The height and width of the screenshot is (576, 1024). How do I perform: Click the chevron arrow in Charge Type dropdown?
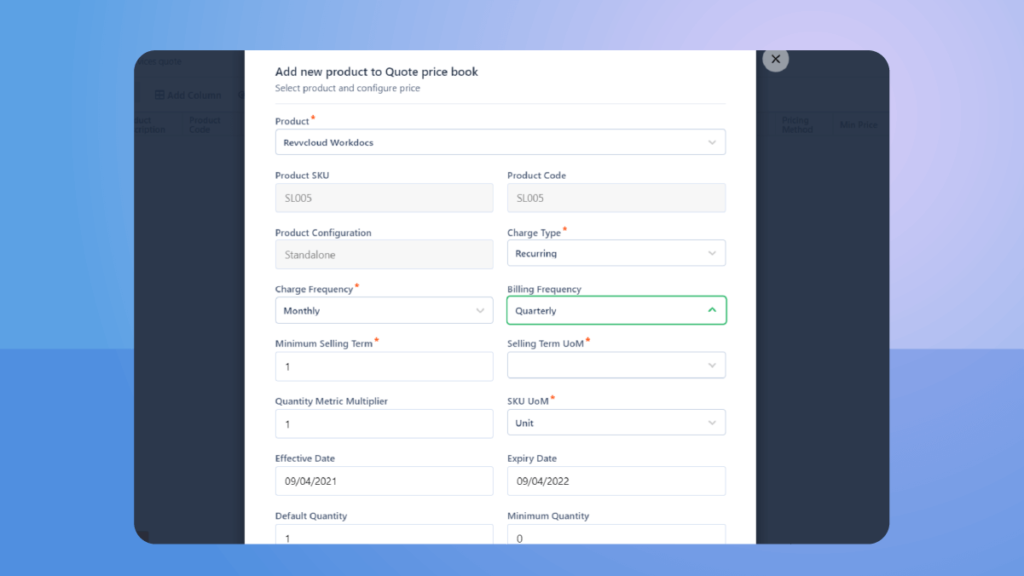click(712, 253)
